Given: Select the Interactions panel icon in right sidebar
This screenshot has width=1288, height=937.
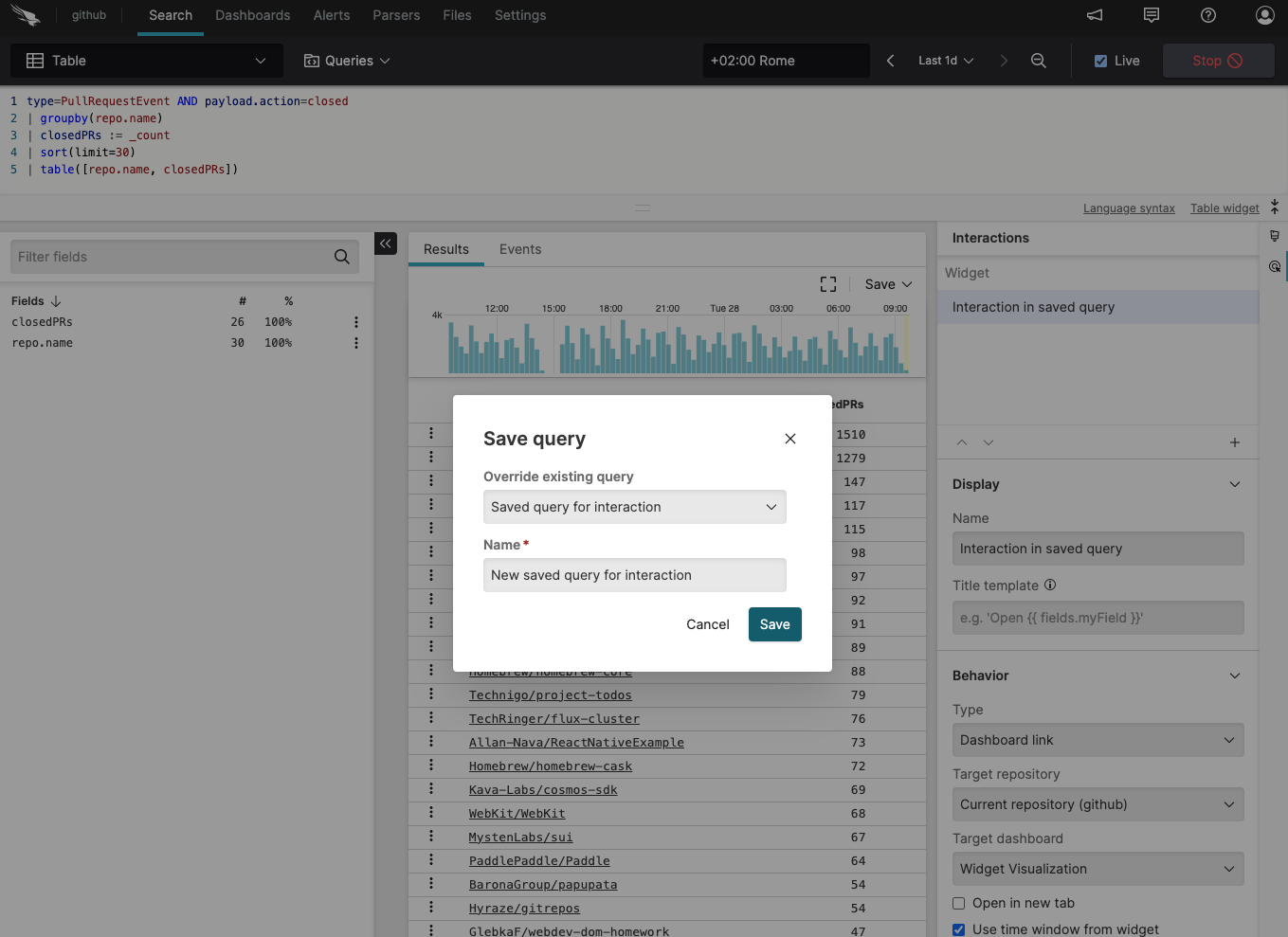Looking at the screenshot, I should tap(1275, 266).
